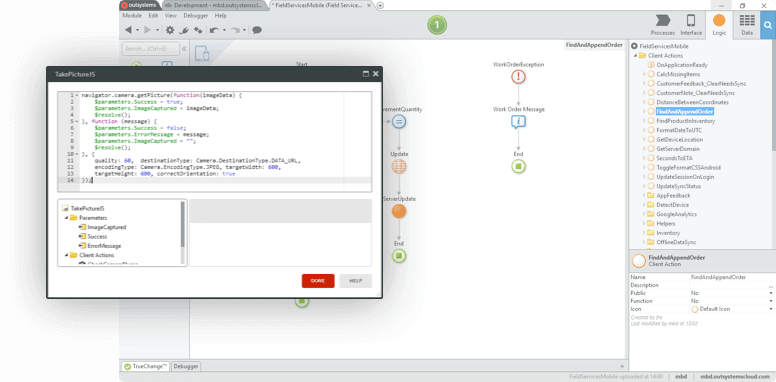Open the Debugger menu
776x382 pixels.
click(x=195, y=15)
